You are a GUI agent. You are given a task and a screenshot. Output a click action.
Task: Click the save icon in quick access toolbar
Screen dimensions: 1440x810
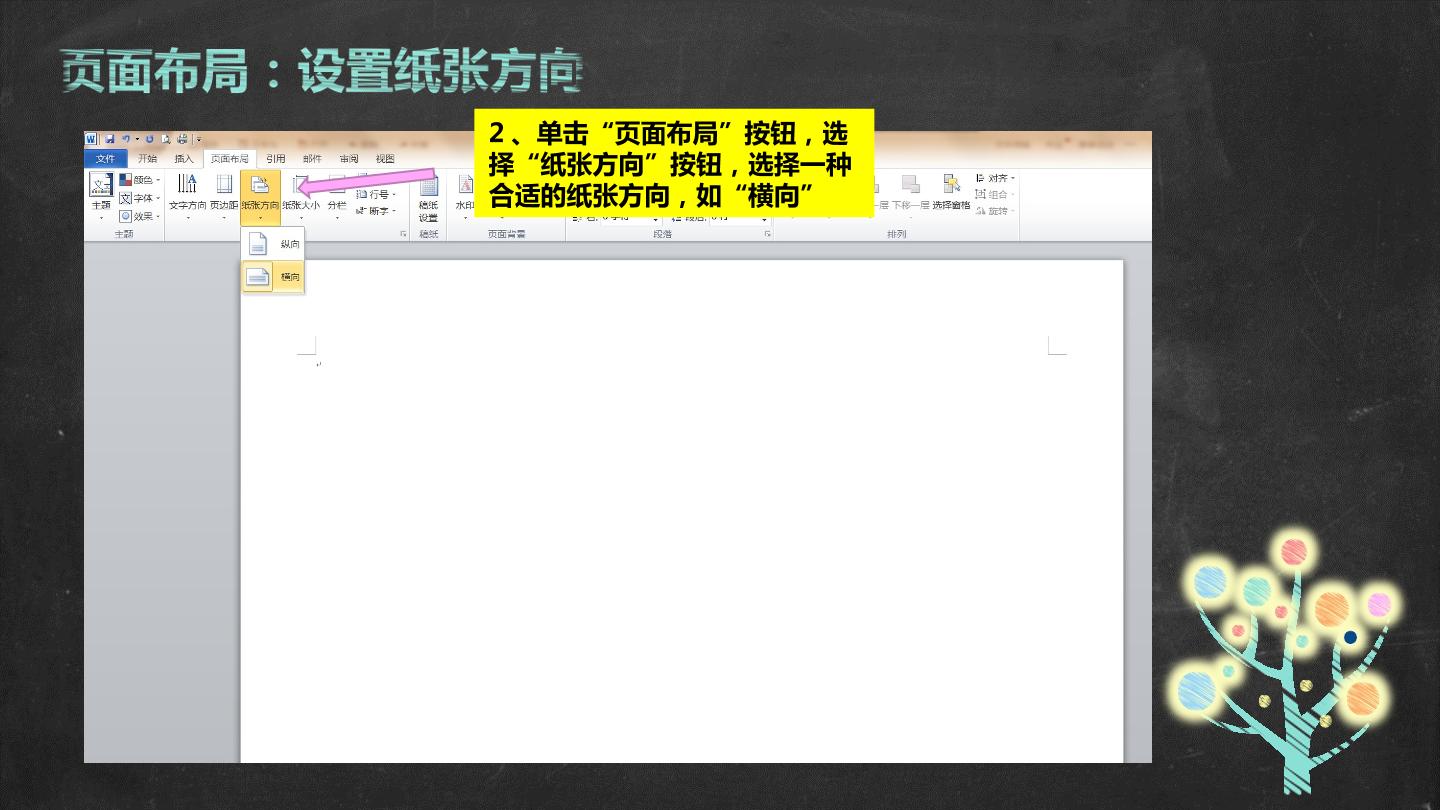tap(110, 139)
